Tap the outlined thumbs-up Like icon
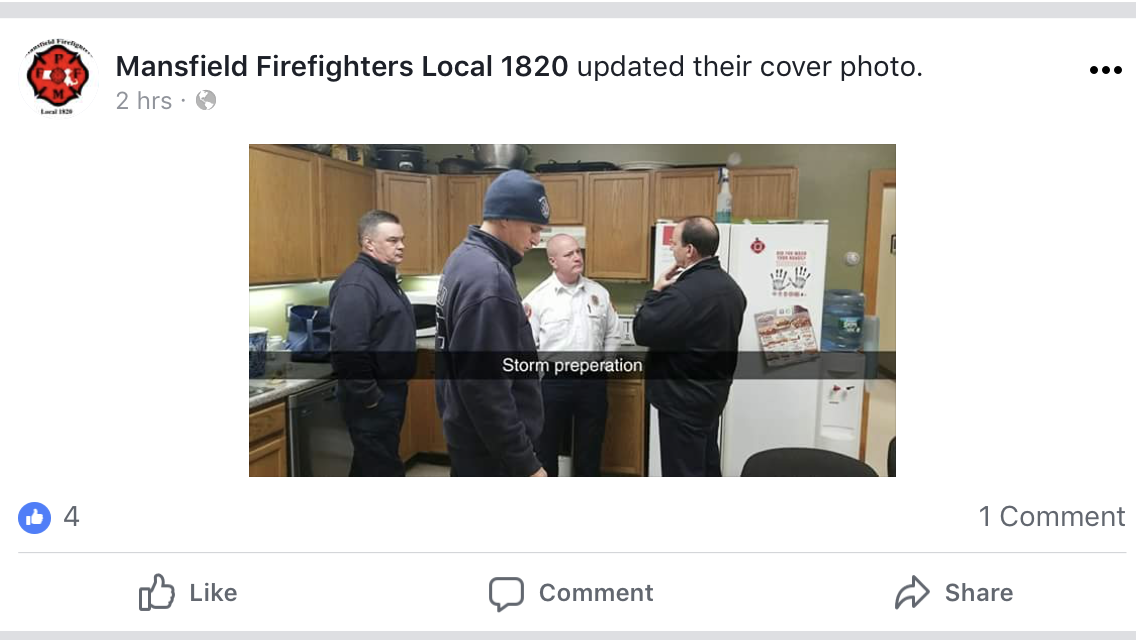Viewport: 1136px width, 640px height. coord(156,592)
